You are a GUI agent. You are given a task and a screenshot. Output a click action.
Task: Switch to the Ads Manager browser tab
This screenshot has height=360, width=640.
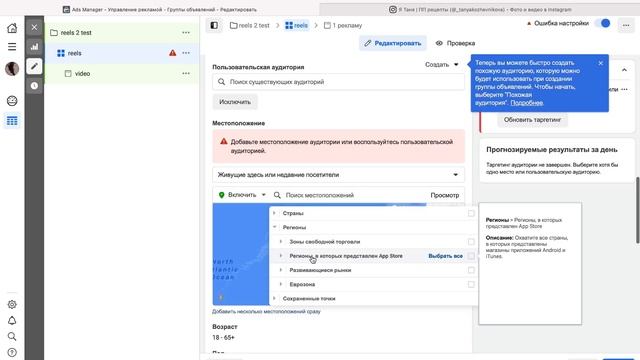click(x=160, y=9)
